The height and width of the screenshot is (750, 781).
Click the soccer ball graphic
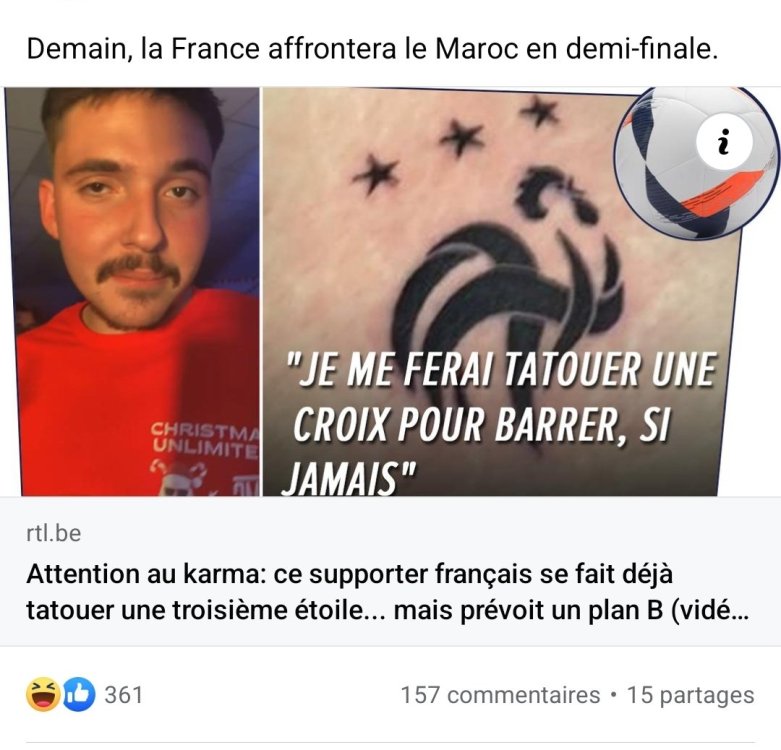[x=696, y=162]
